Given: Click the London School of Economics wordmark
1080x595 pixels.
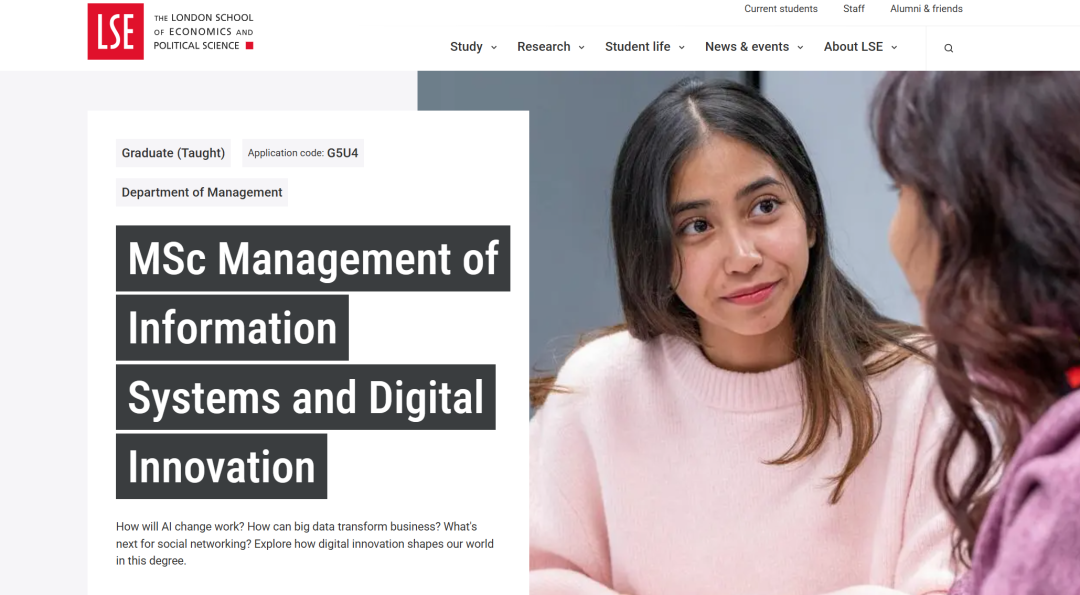Looking at the screenshot, I should 203,32.
